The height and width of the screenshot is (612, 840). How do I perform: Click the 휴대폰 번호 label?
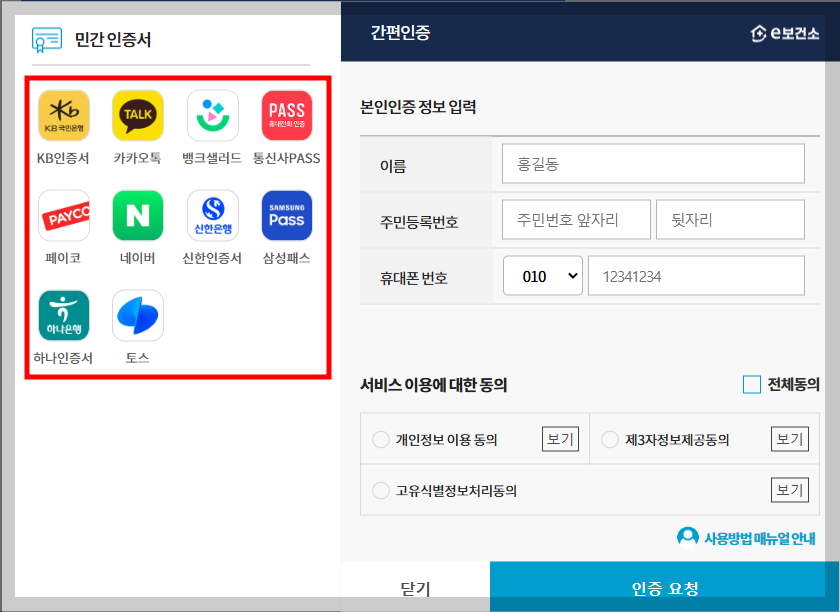(413, 278)
